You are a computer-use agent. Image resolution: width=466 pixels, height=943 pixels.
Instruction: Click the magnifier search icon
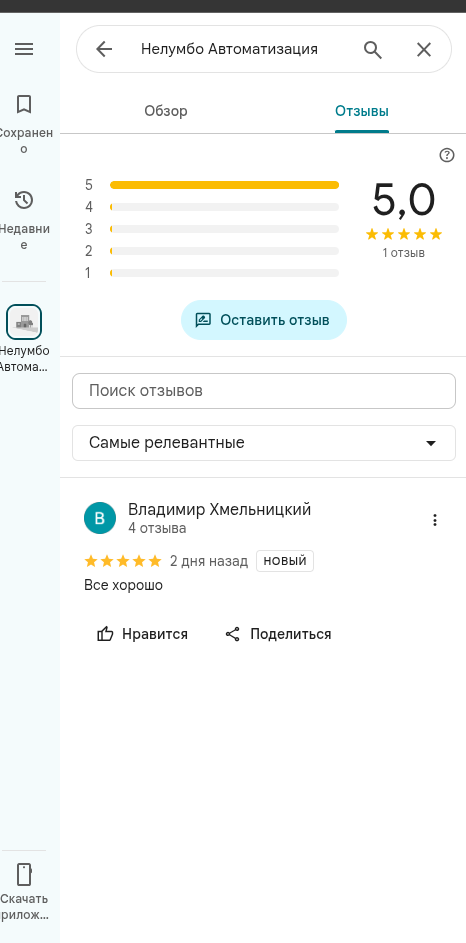373,49
